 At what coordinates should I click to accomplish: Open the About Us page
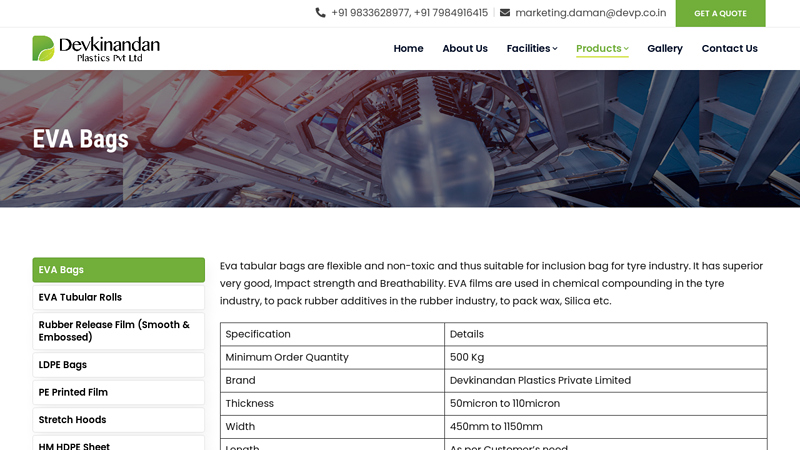pyautogui.click(x=465, y=49)
